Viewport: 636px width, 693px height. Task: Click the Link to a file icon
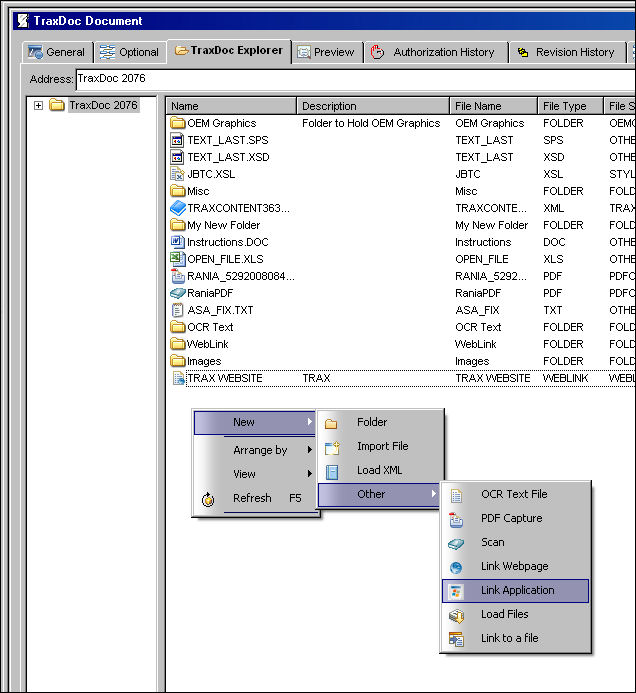point(456,639)
